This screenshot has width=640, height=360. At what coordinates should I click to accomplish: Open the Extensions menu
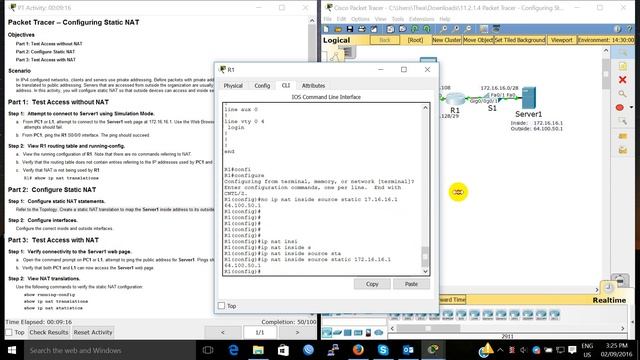click(x=422, y=19)
